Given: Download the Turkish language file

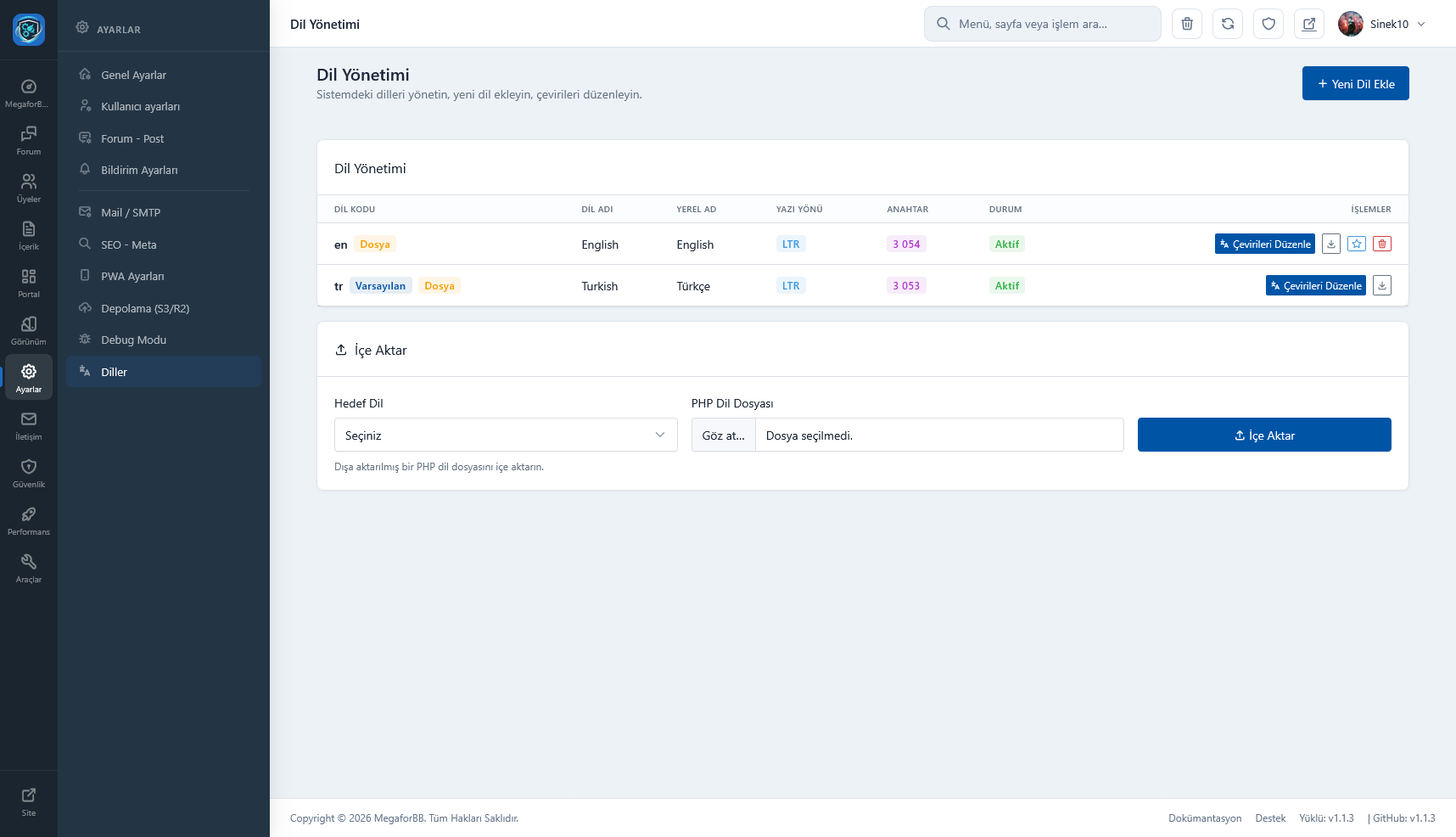Looking at the screenshot, I should (x=1382, y=286).
